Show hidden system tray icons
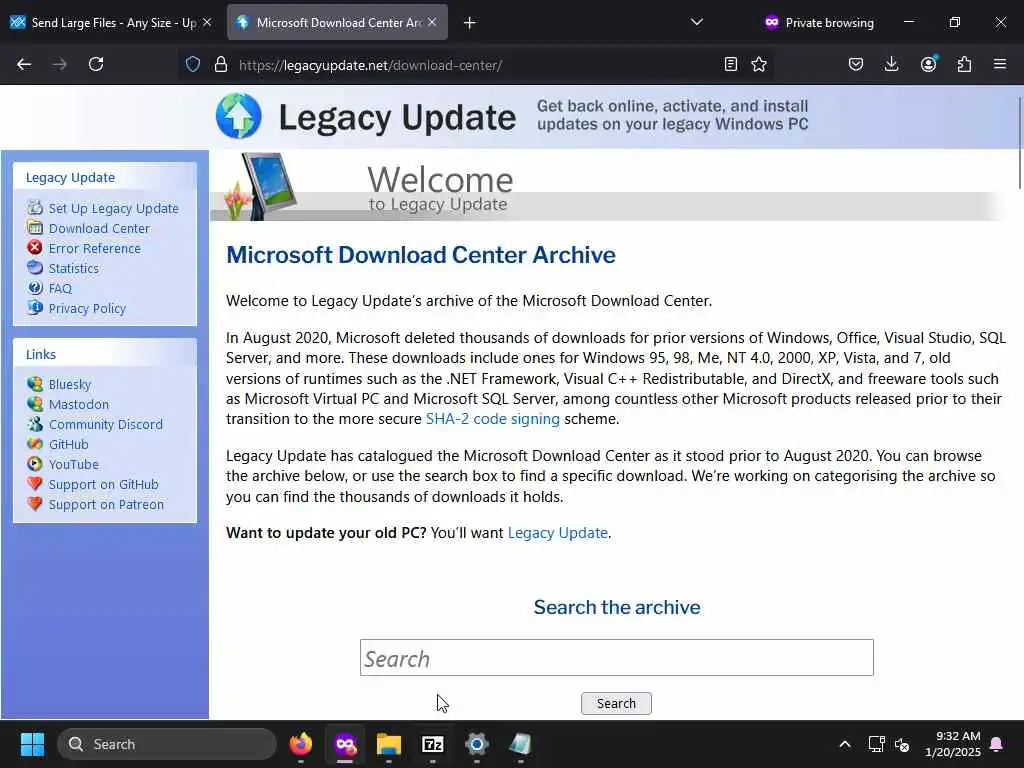Viewport: 1024px width, 768px height. pyautogui.click(x=844, y=744)
